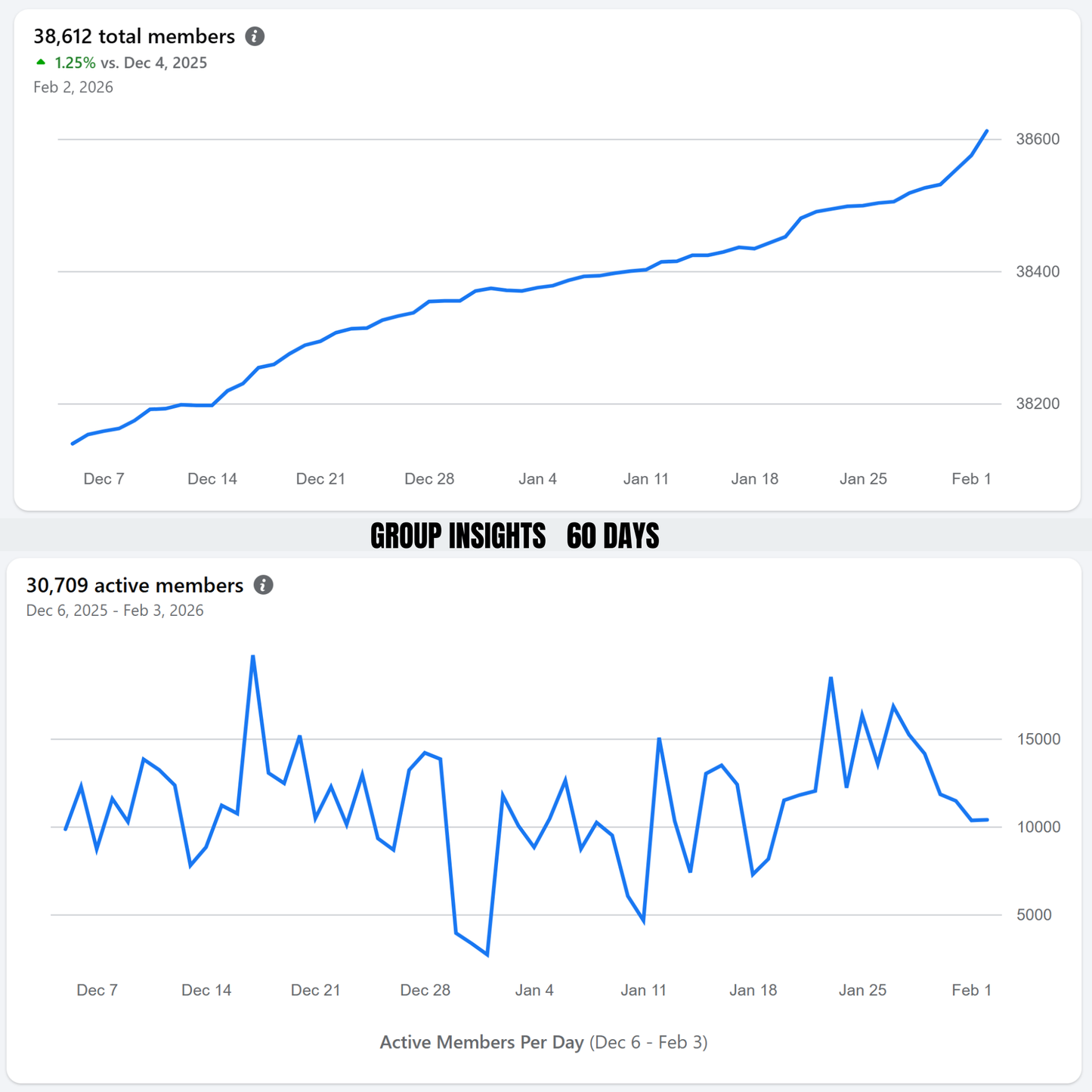Click the "GROUP INSIGHTS 60 DAYS" banner title
1092x1092 pixels.
pyautogui.click(x=515, y=536)
